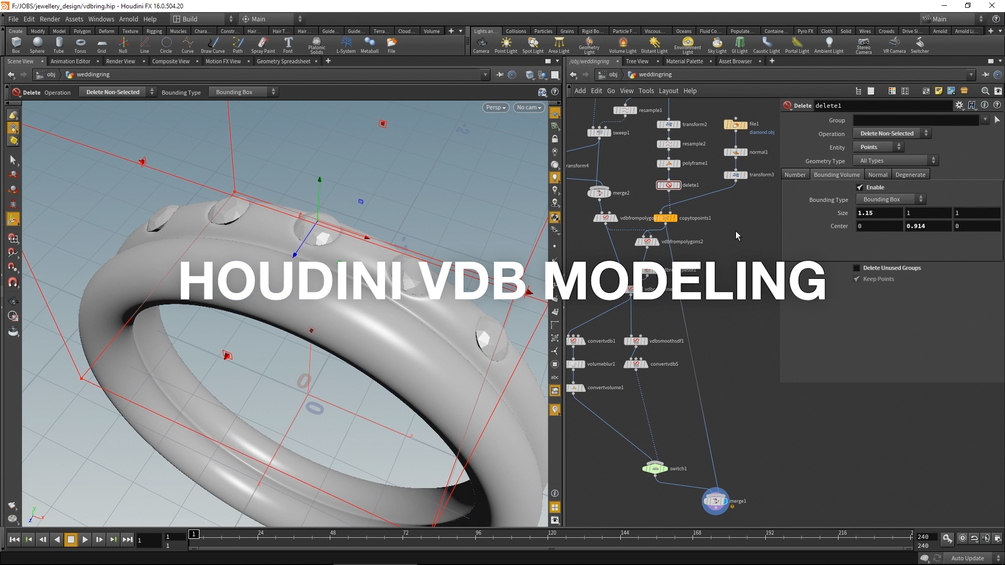Select the Draw Curve shelf tool
This screenshot has width=1005, height=565.
[213, 45]
